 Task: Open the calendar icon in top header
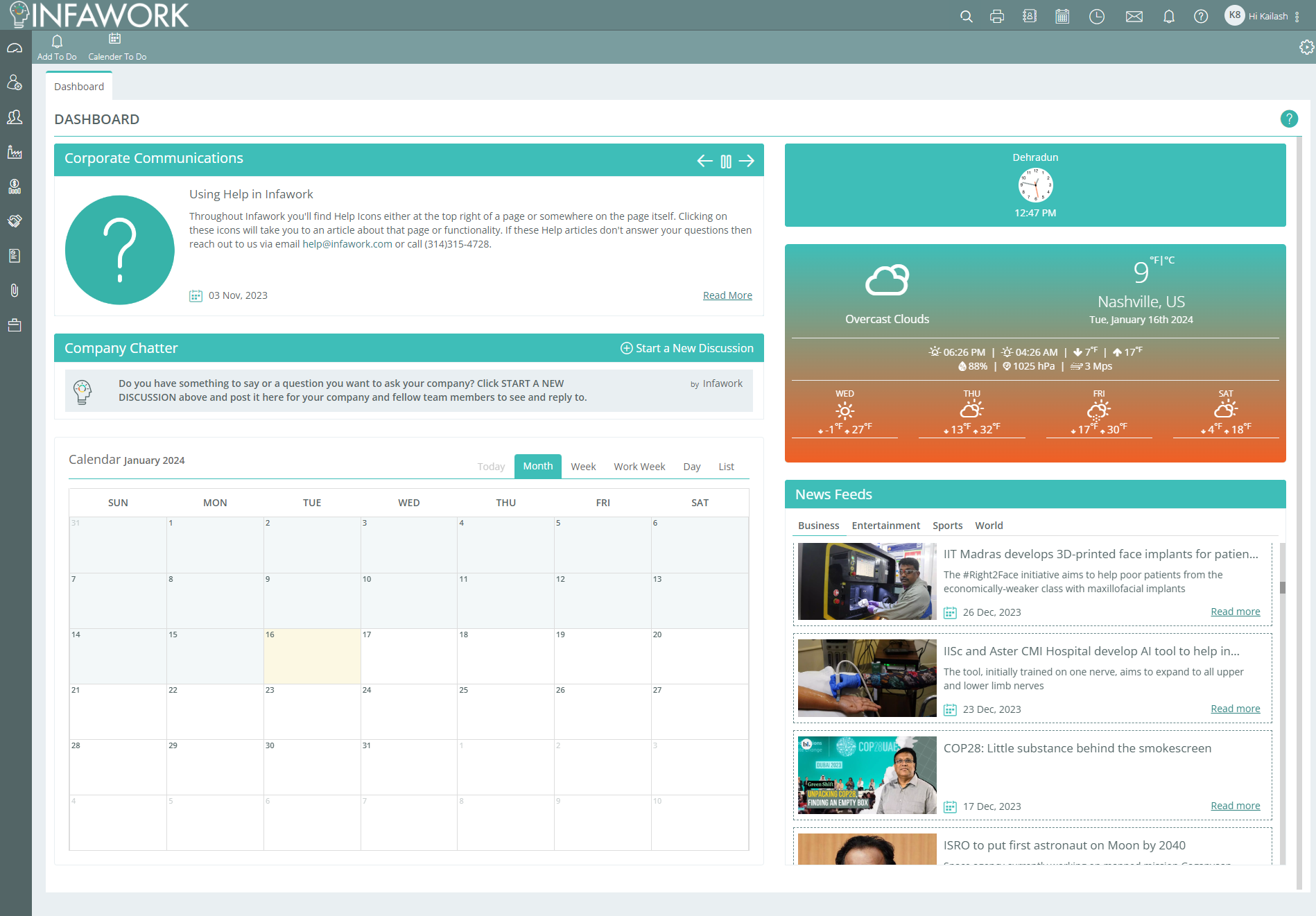[x=1062, y=17]
